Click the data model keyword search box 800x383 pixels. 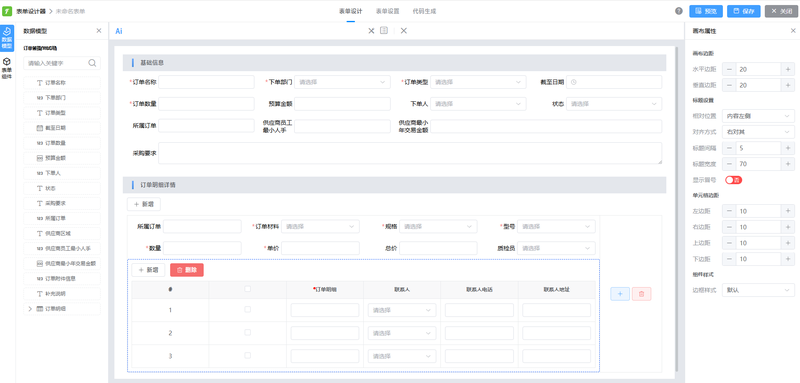(x=62, y=63)
